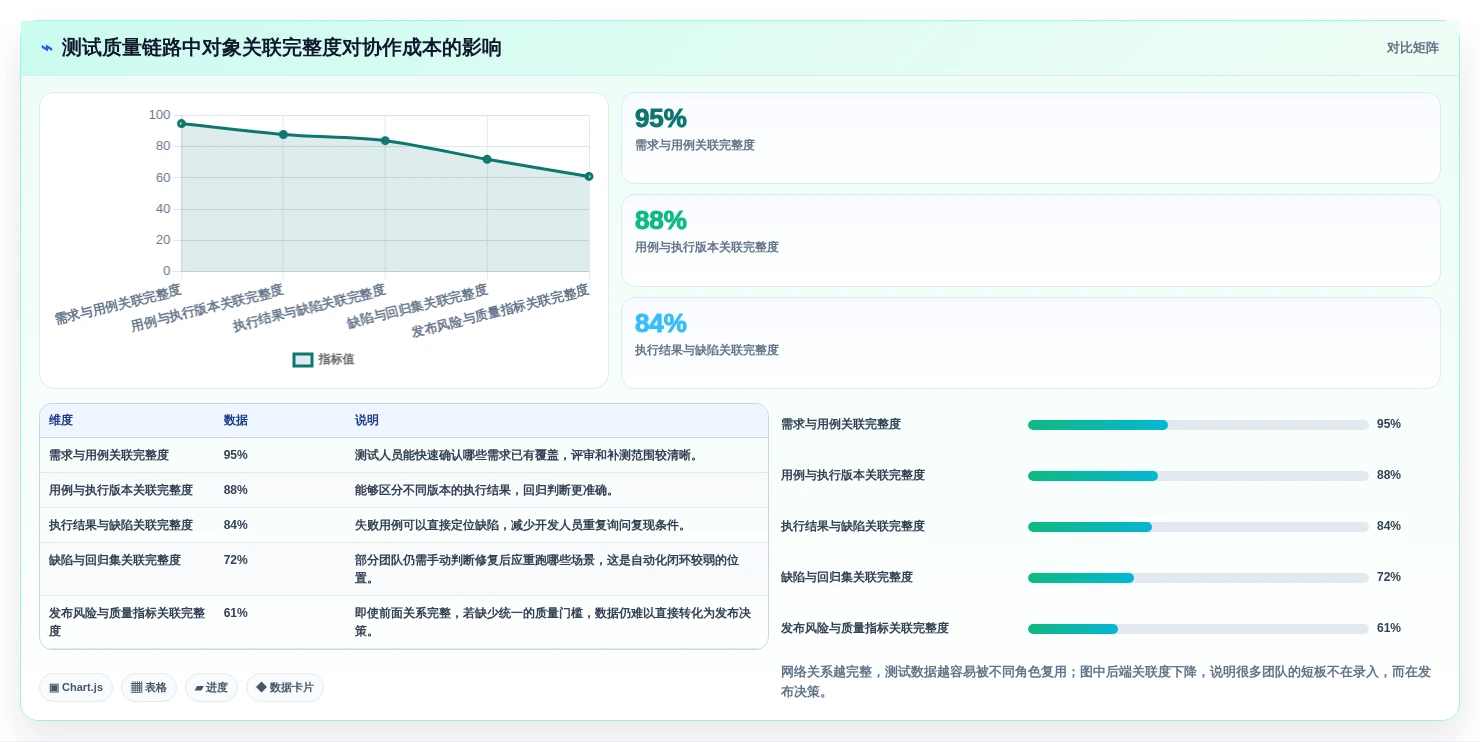Click the 表格 tag chip
Image resolution: width=1480 pixels, height=742 pixels.
(x=149, y=688)
